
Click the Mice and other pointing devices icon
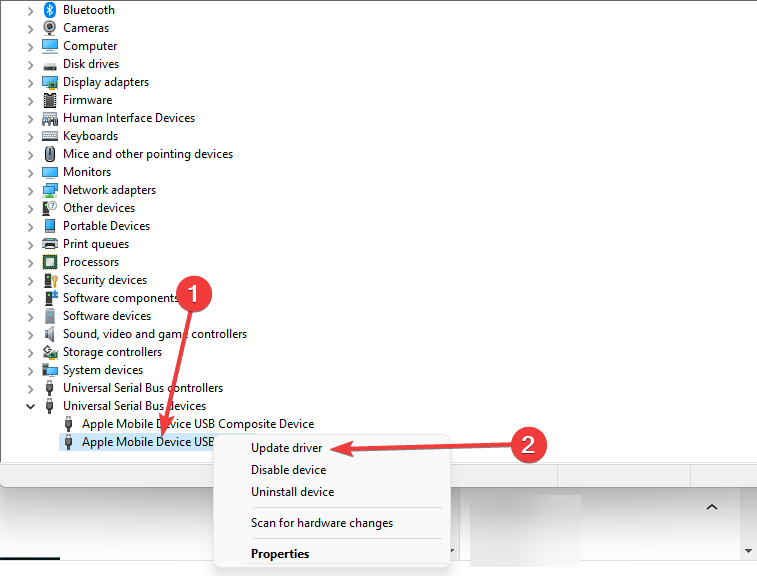pos(50,154)
